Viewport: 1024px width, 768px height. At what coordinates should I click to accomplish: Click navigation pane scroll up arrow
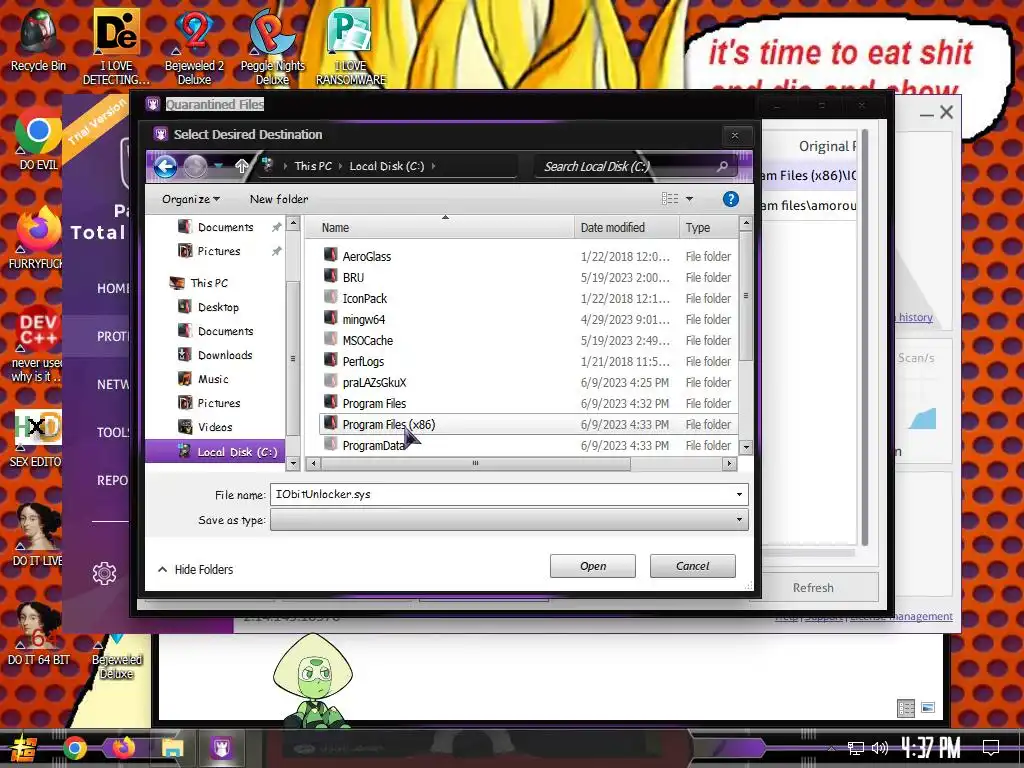click(x=293, y=223)
